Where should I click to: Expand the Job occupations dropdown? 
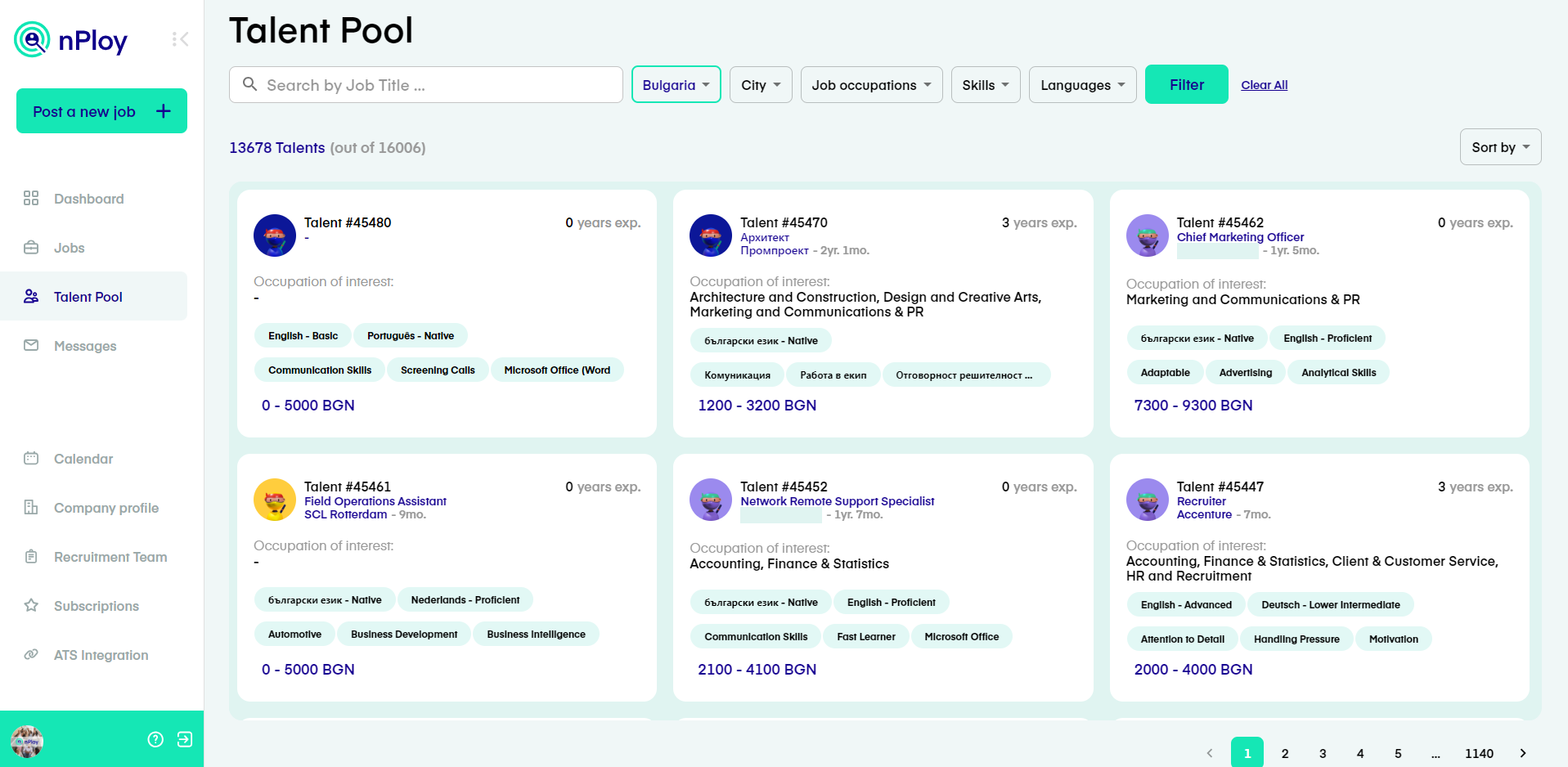[870, 84]
